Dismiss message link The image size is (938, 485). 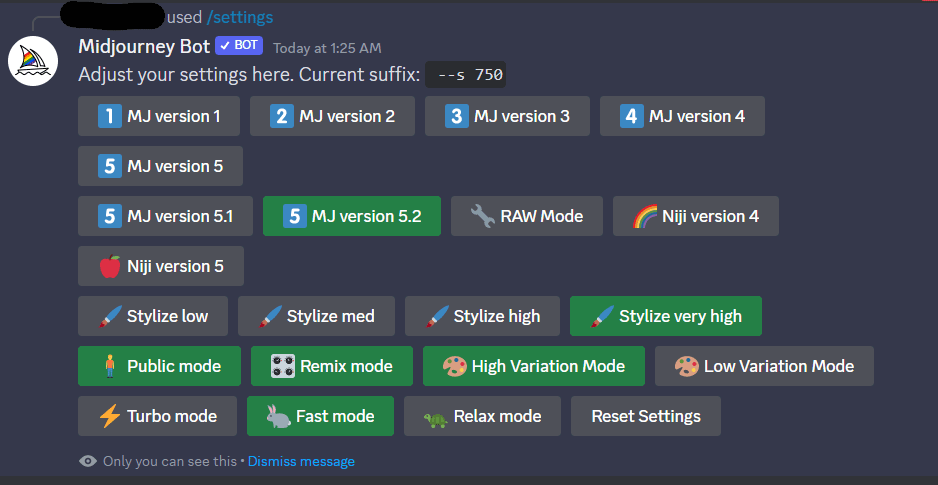tap(301, 461)
